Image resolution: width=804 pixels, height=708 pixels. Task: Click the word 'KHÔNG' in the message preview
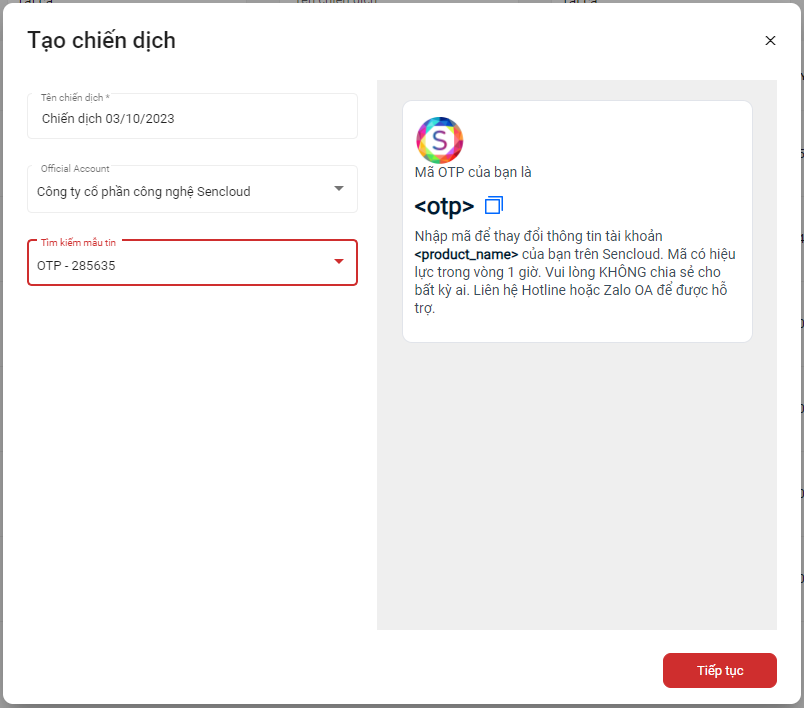coord(621,272)
